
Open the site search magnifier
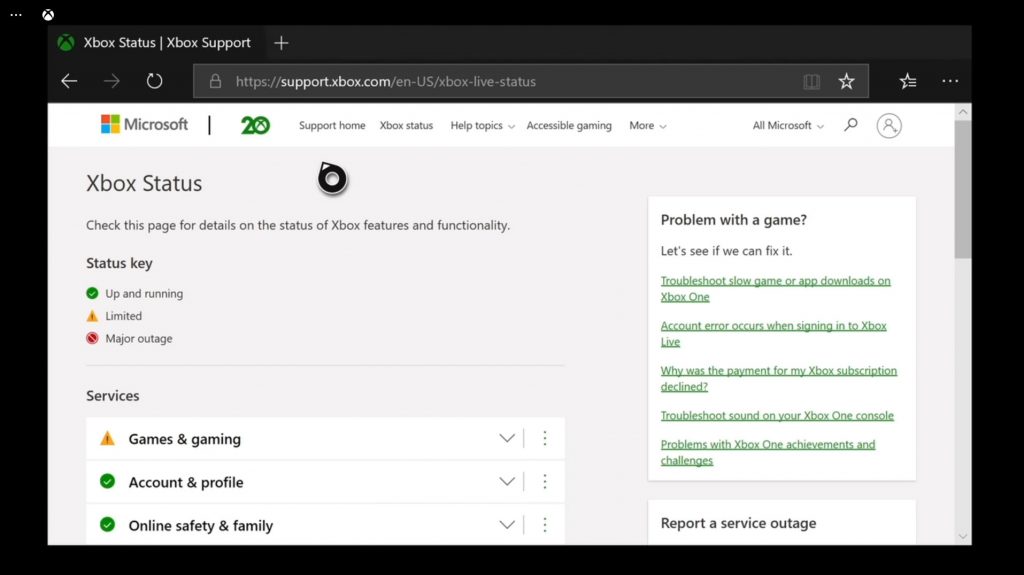850,124
